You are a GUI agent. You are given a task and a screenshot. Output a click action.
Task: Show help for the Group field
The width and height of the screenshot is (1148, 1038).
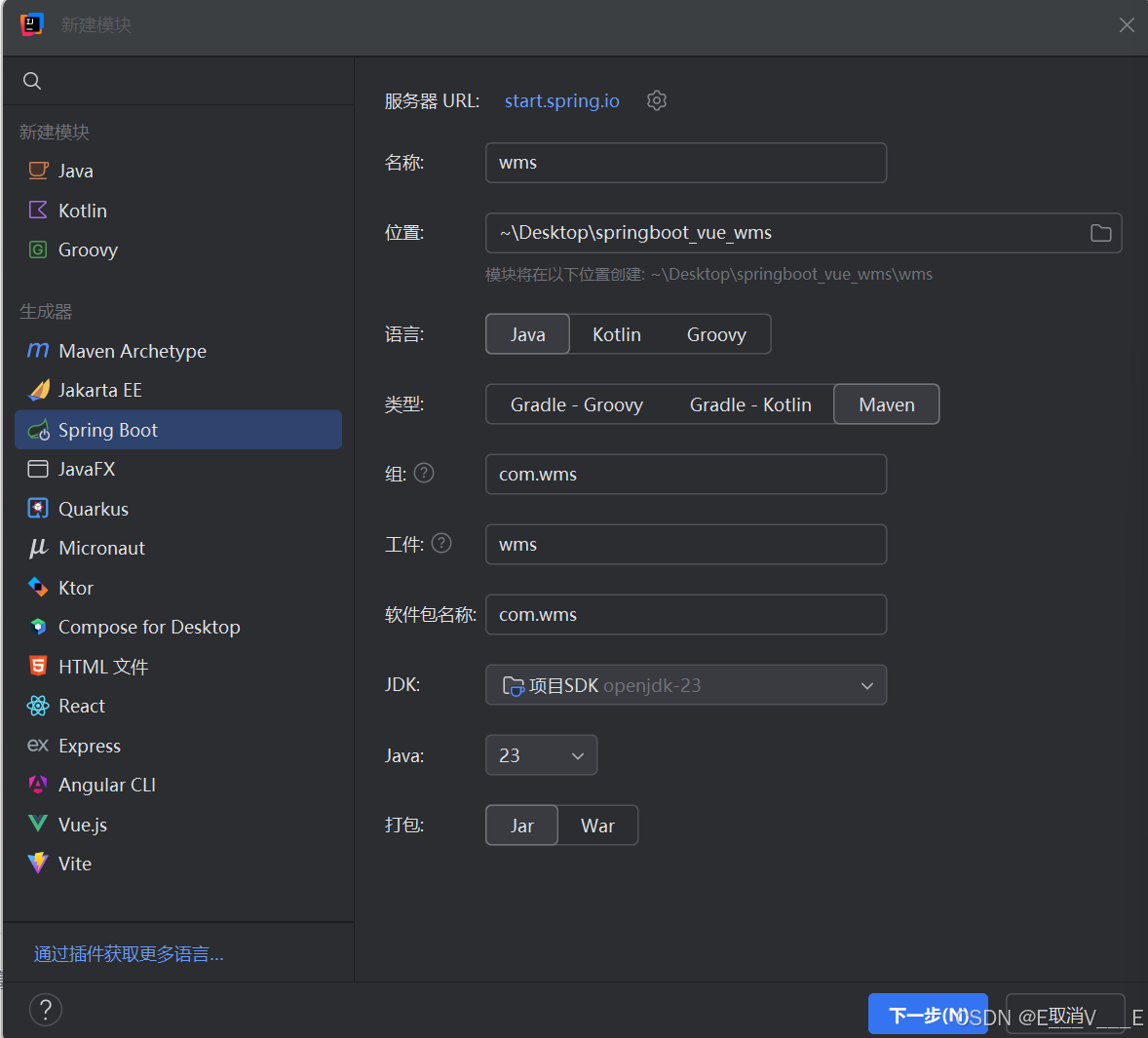[x=424, y=474]
